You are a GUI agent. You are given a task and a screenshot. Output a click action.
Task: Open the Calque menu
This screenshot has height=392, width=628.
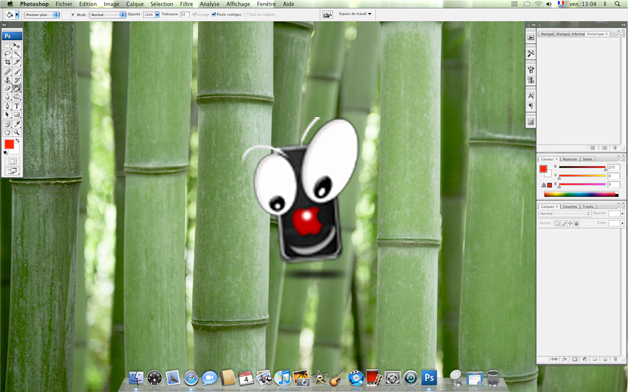[135, 4]
